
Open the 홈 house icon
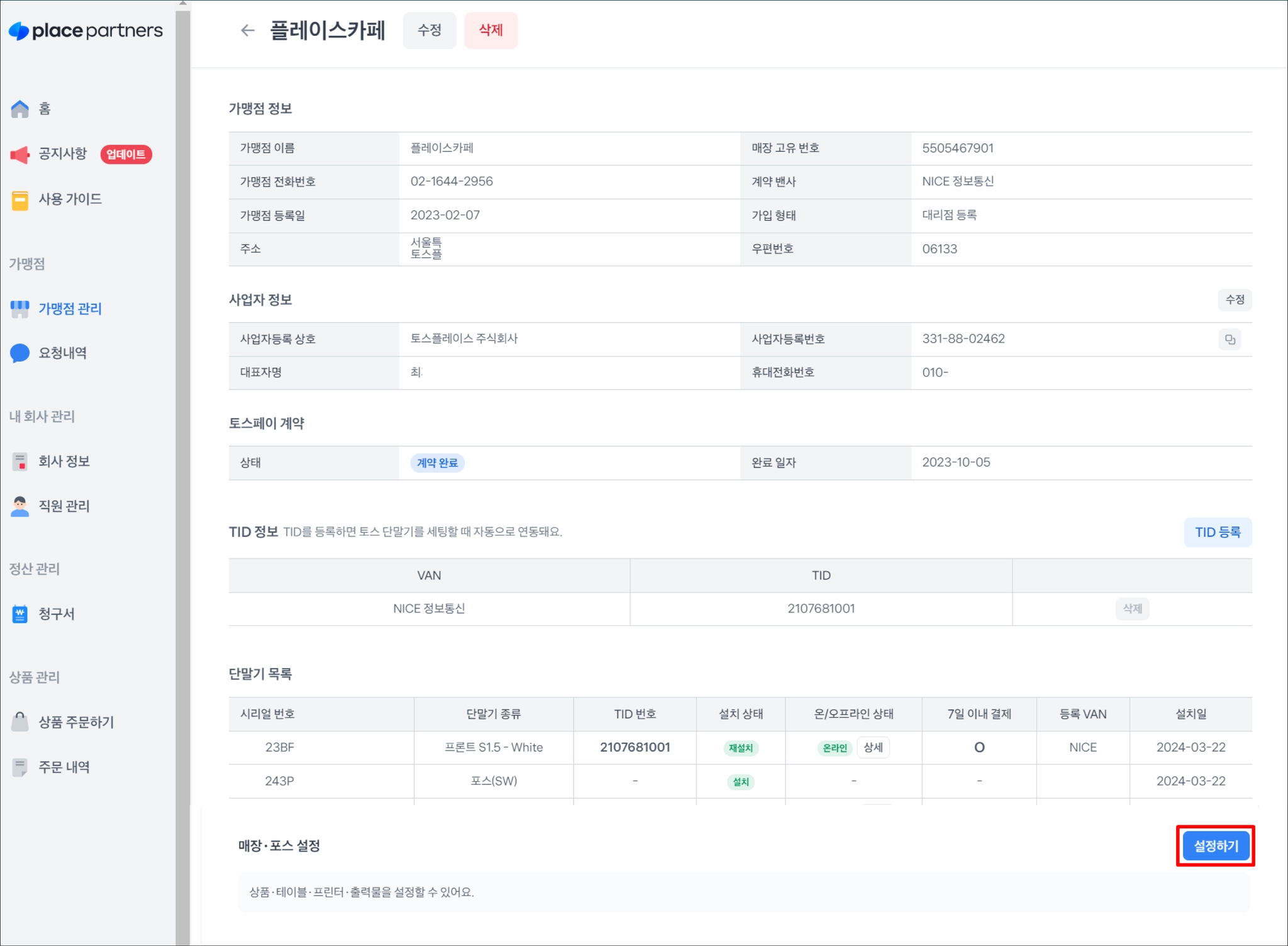(x=20, y=109)
